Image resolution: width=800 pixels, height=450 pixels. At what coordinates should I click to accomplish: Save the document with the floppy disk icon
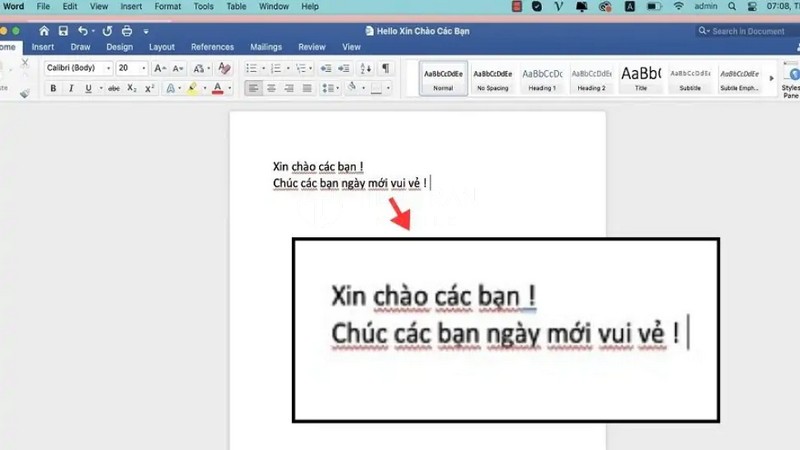(63, 31)
